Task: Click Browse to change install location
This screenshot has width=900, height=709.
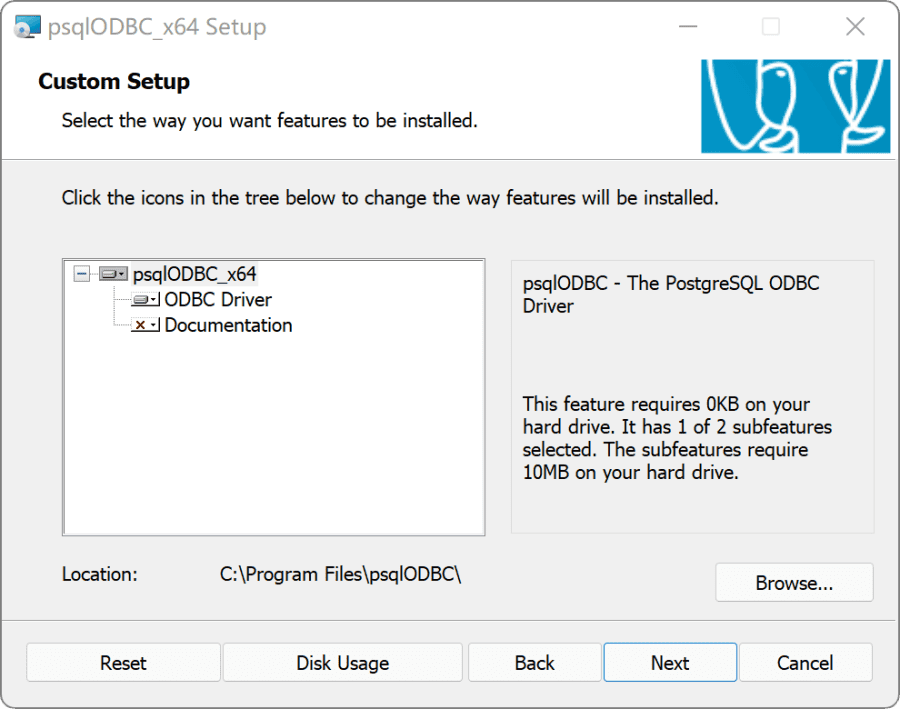Action: pos(794,583)
